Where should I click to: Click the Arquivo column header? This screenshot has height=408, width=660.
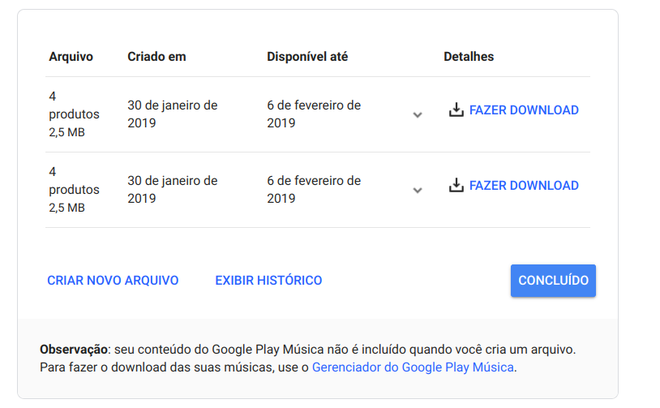tap(71, 56)
